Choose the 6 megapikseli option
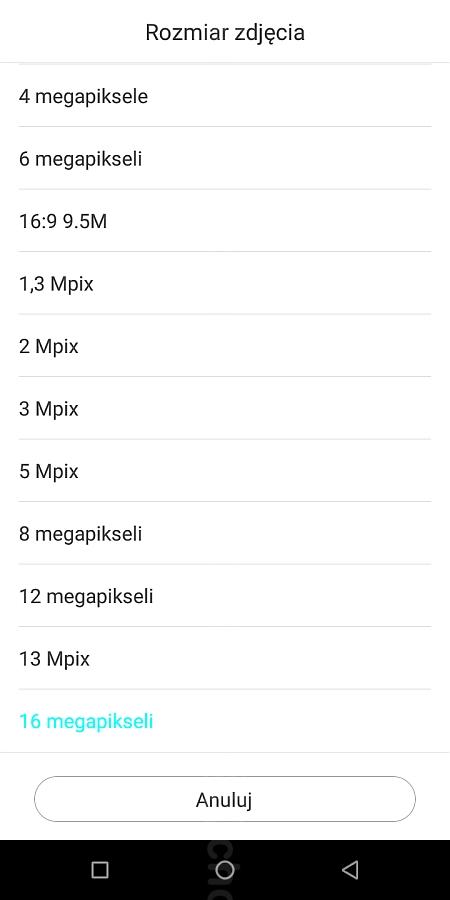 click(x=225, y=158)
